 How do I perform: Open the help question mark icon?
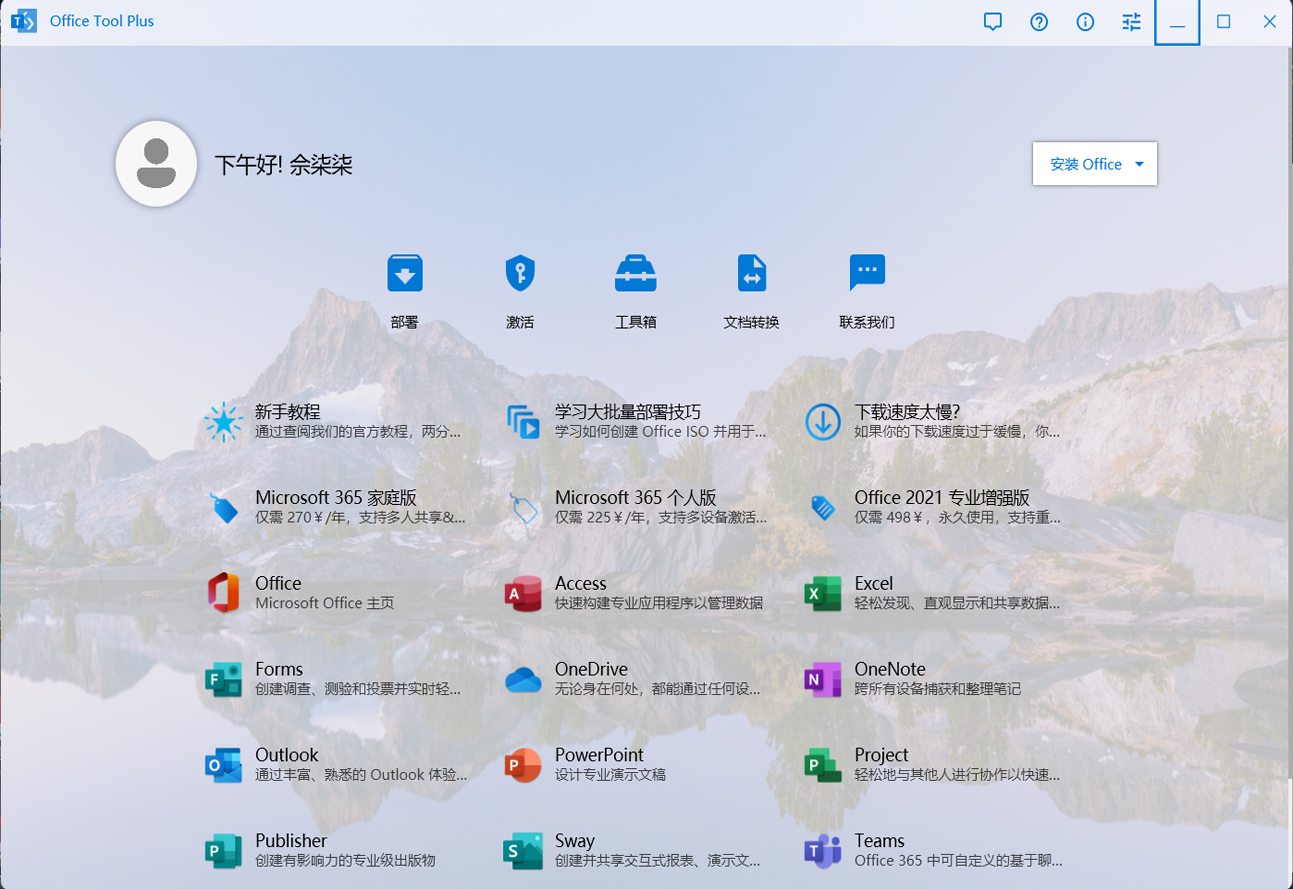coord(1039,22)
